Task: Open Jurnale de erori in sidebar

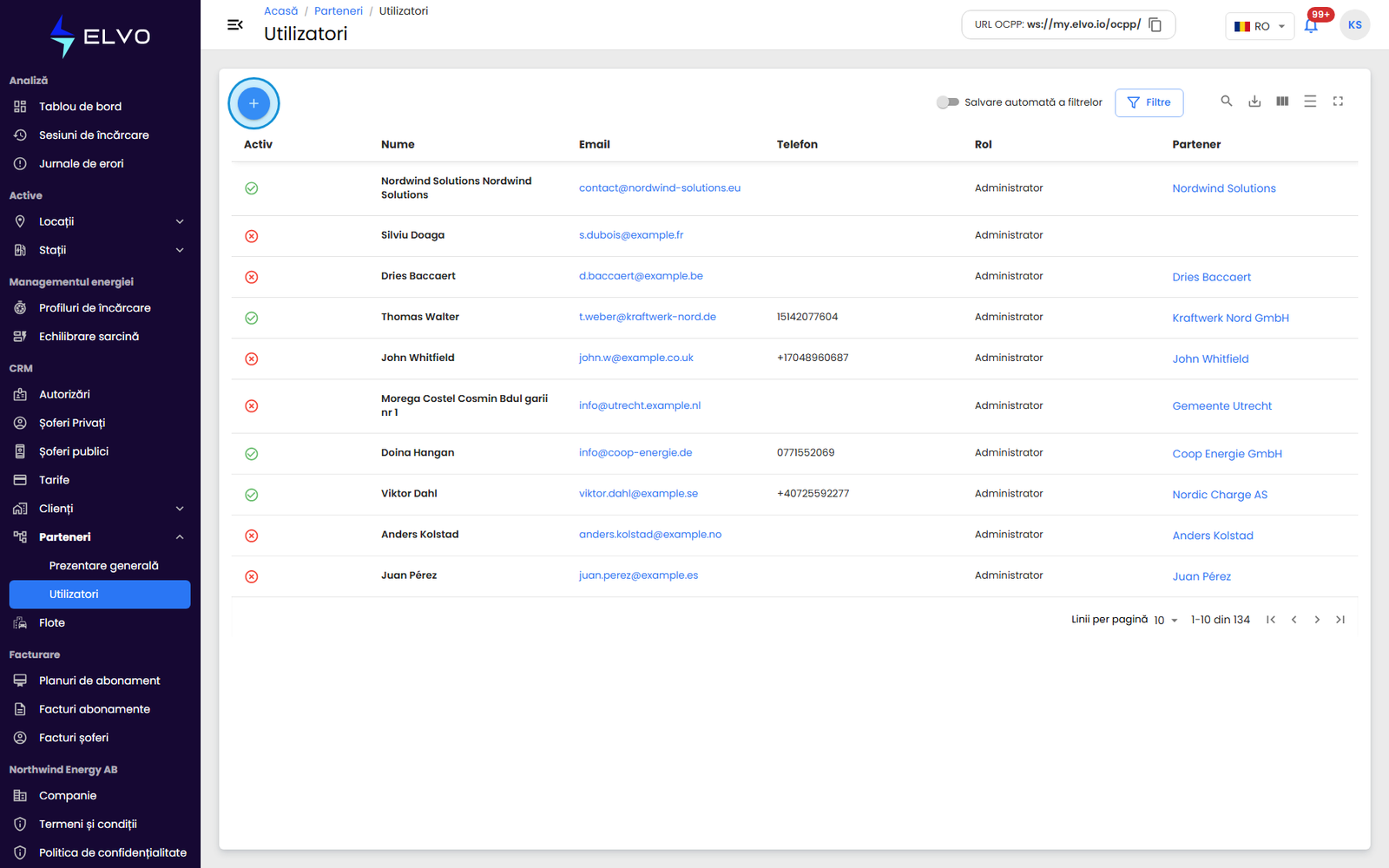Action: [x=82, y=164]
